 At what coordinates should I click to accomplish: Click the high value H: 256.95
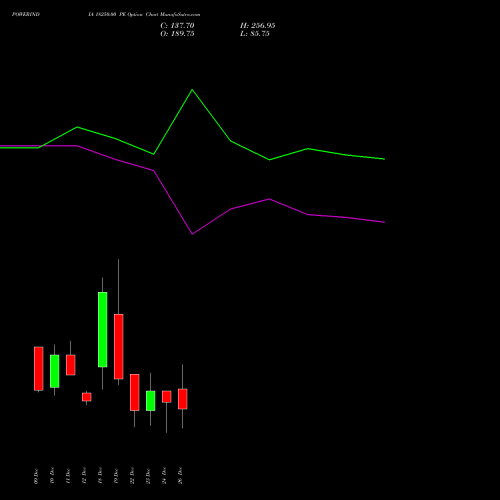[x=257, y=26]
